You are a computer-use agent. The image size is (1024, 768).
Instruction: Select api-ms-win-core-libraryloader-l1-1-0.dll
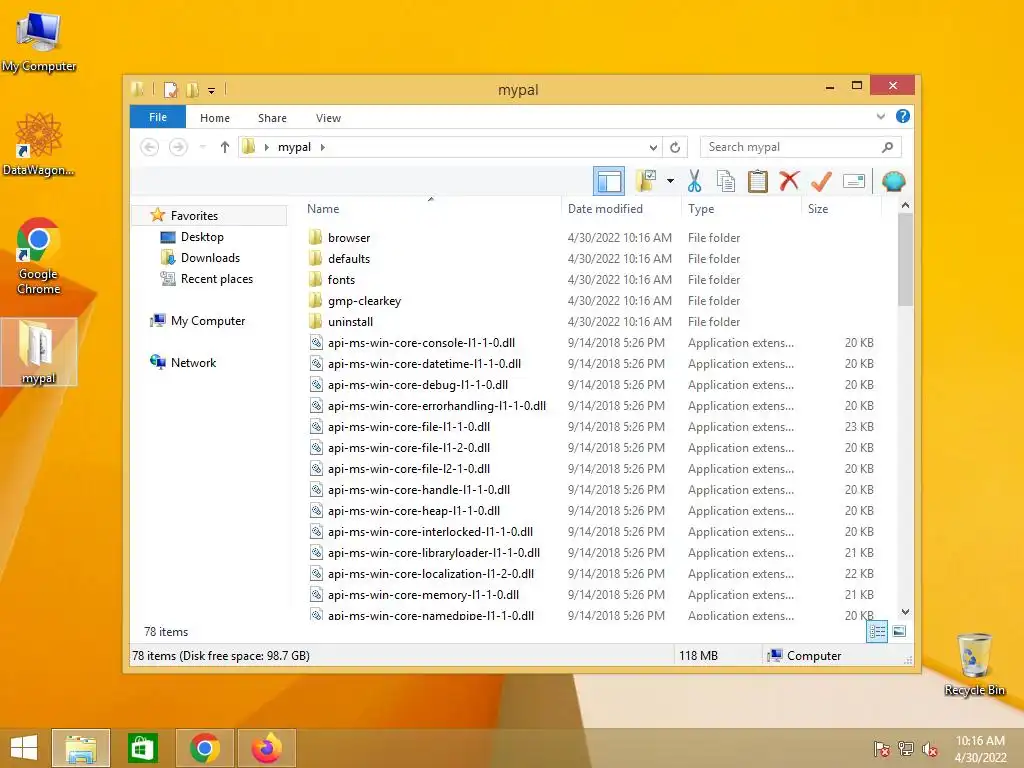pyautogui.click(x=434, y=552)
